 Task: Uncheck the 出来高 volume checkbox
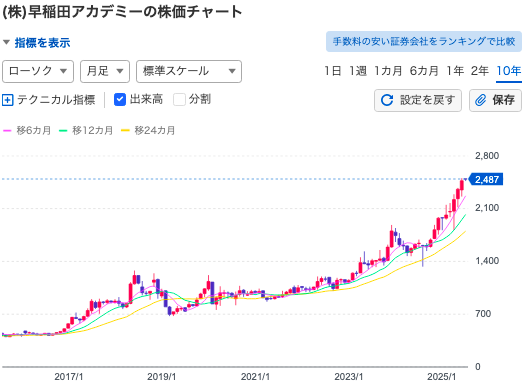120,99
